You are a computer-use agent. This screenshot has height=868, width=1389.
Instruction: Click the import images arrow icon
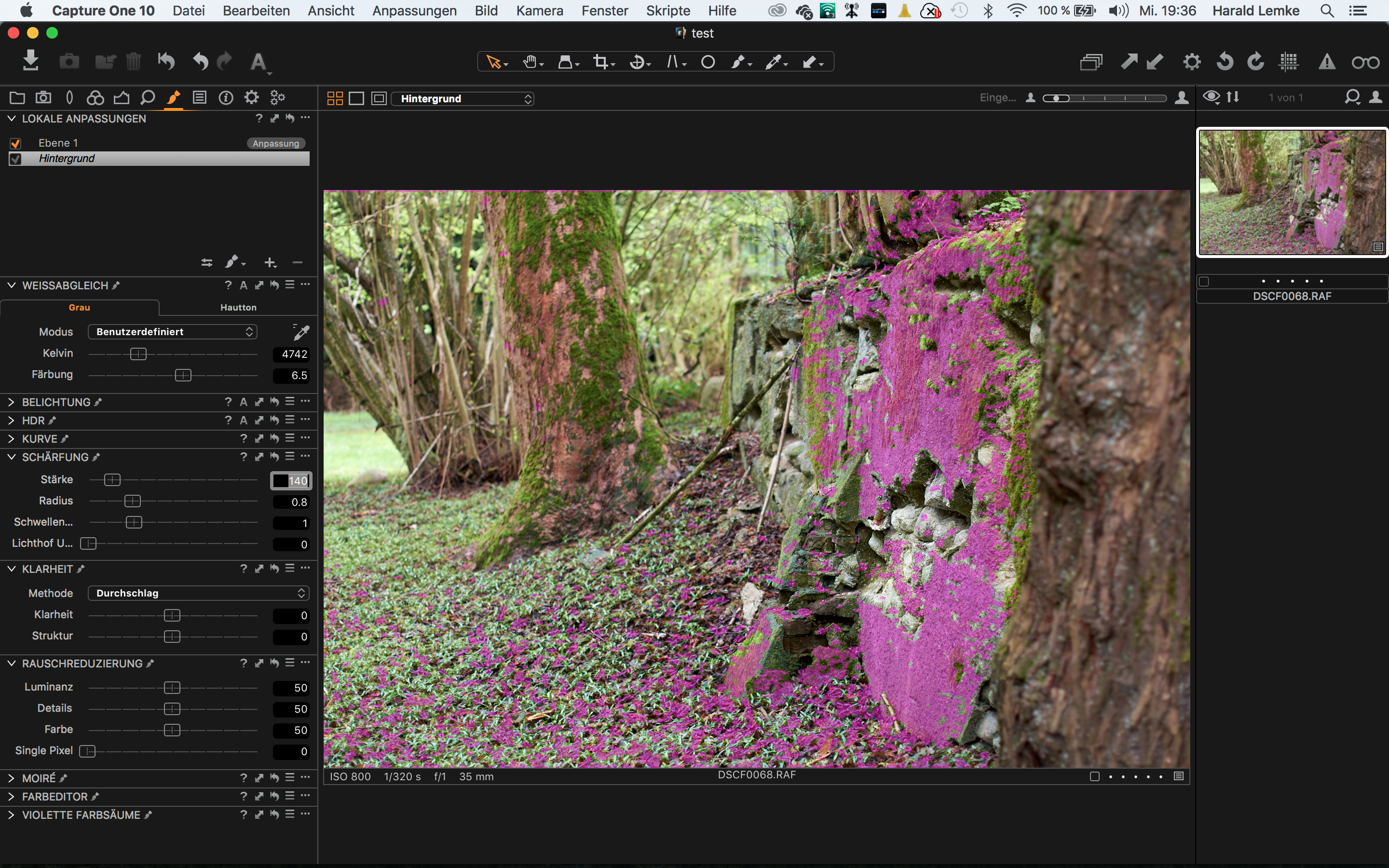coord(30,61)
